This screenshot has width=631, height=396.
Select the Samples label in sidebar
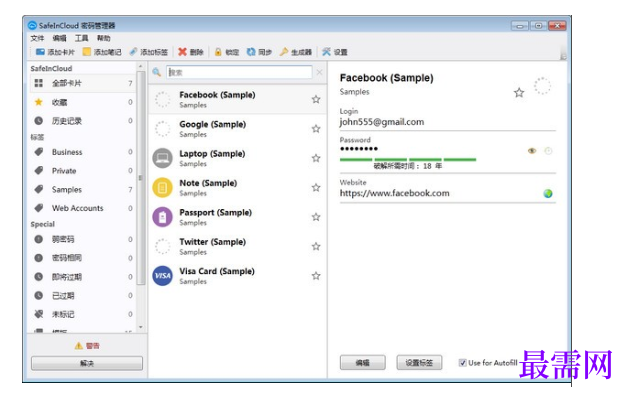[x=83, y=190]
